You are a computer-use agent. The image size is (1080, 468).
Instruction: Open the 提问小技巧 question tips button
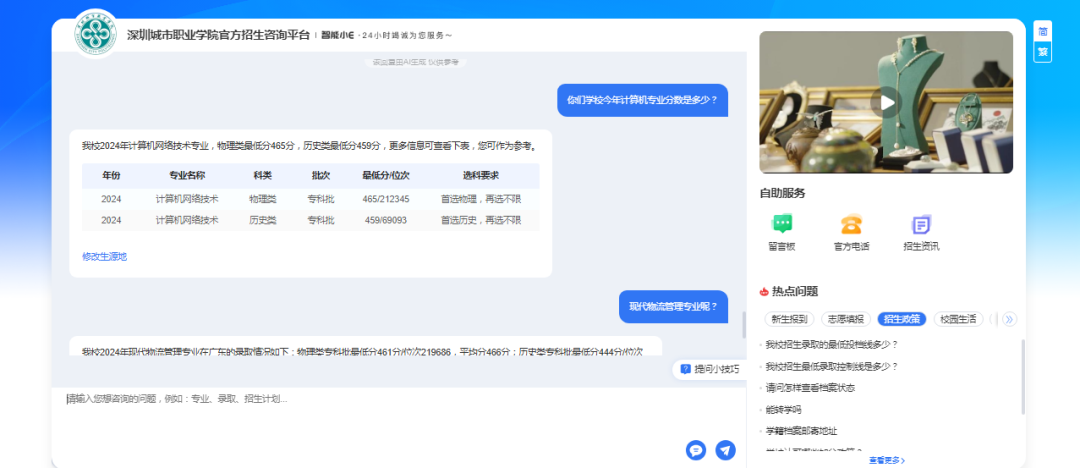click(710, 369)
